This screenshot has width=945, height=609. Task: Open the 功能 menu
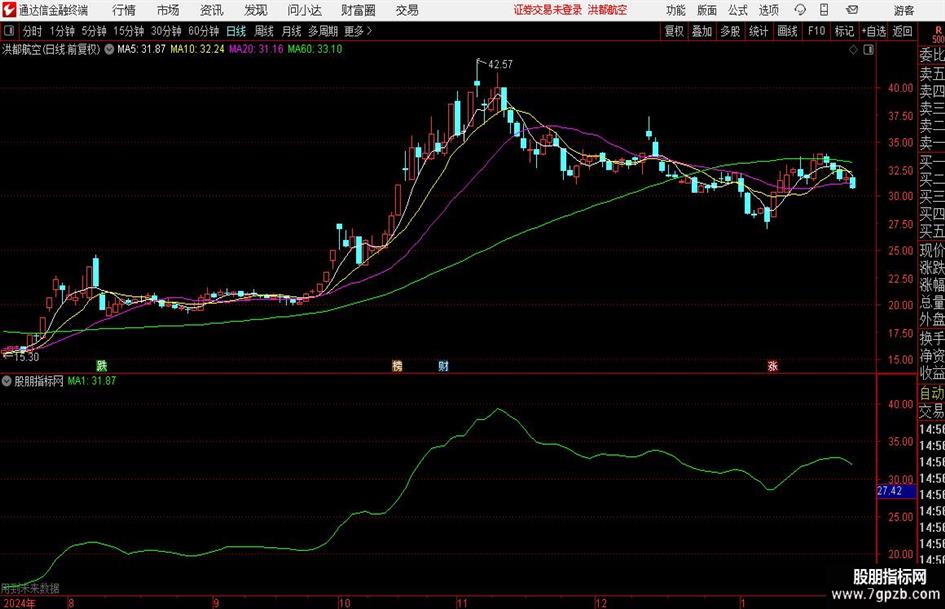click(x=676, y=10)
